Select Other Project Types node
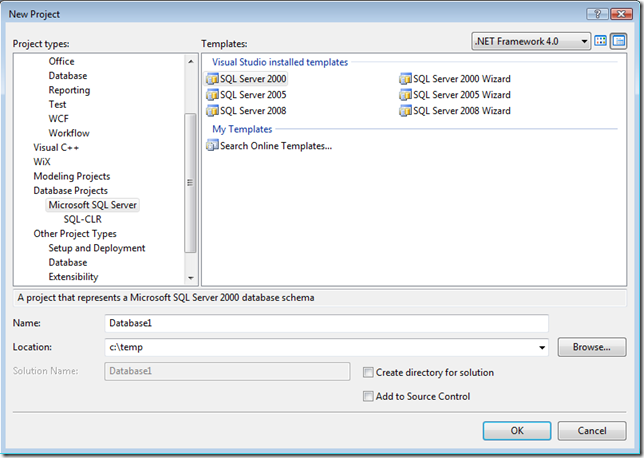Screen dimensions: 644x458 (x=75, y=234)
